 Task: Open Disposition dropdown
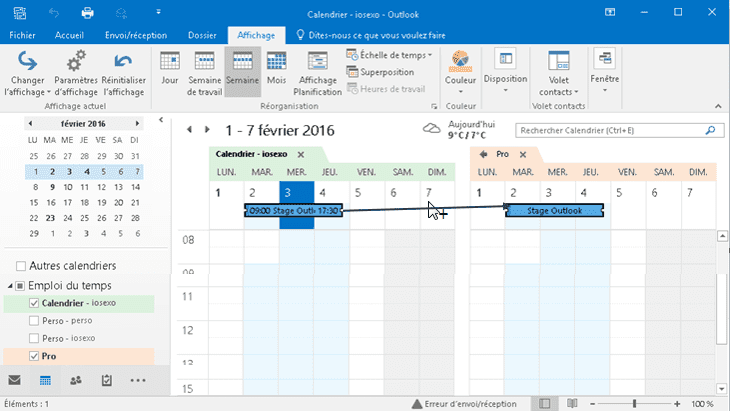505,71
